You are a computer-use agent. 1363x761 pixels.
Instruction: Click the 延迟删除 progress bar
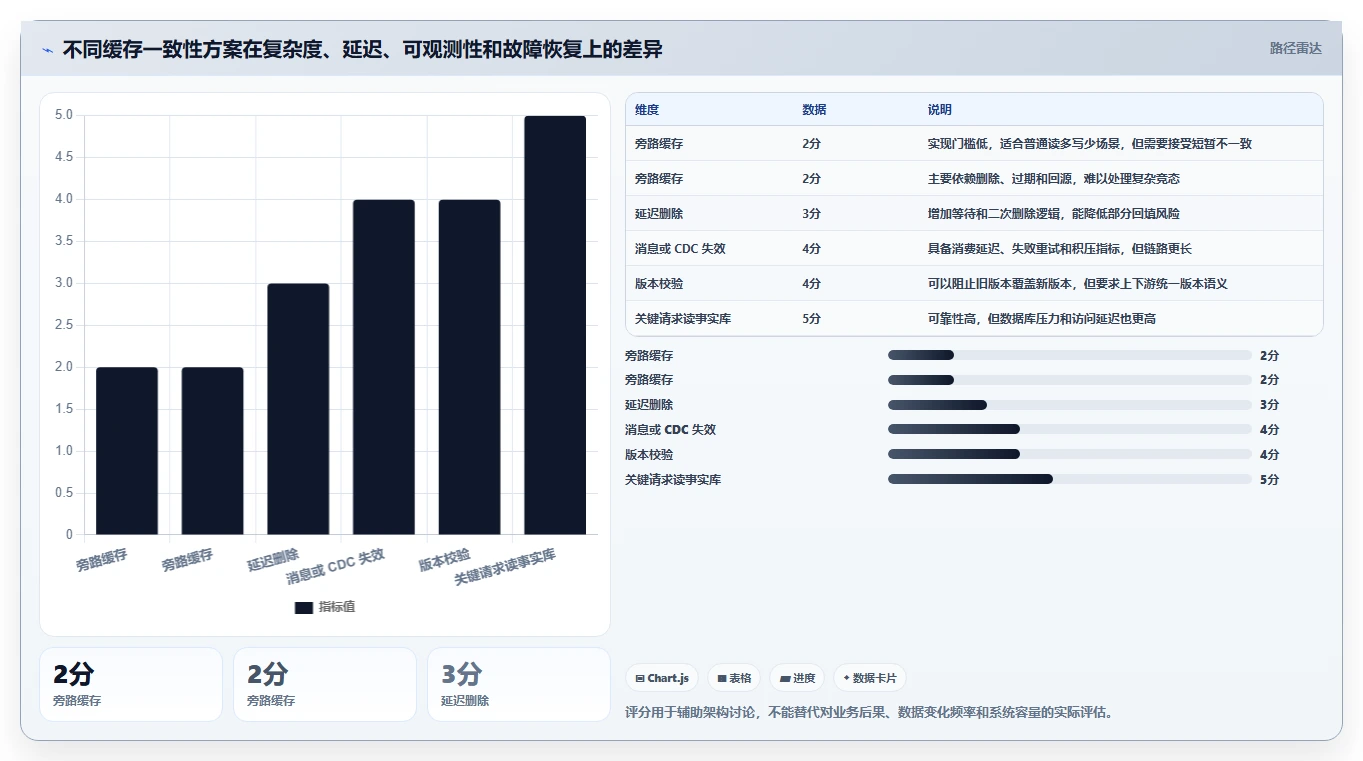click(x=1070, y=405)
